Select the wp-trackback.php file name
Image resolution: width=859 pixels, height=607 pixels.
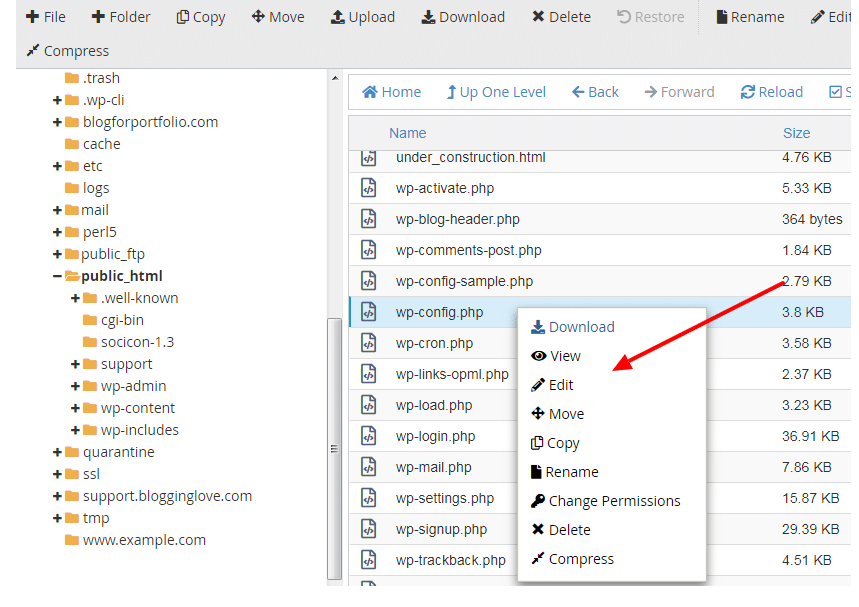pyautogui.click(x=451, y=560)
